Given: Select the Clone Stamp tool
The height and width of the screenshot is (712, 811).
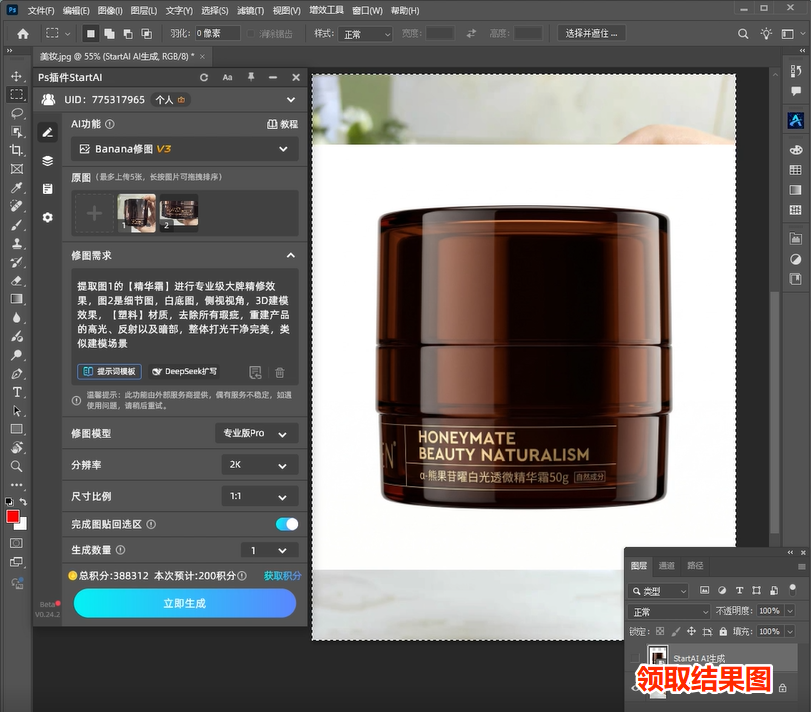Looking at the screenshot, I should 17,244.
